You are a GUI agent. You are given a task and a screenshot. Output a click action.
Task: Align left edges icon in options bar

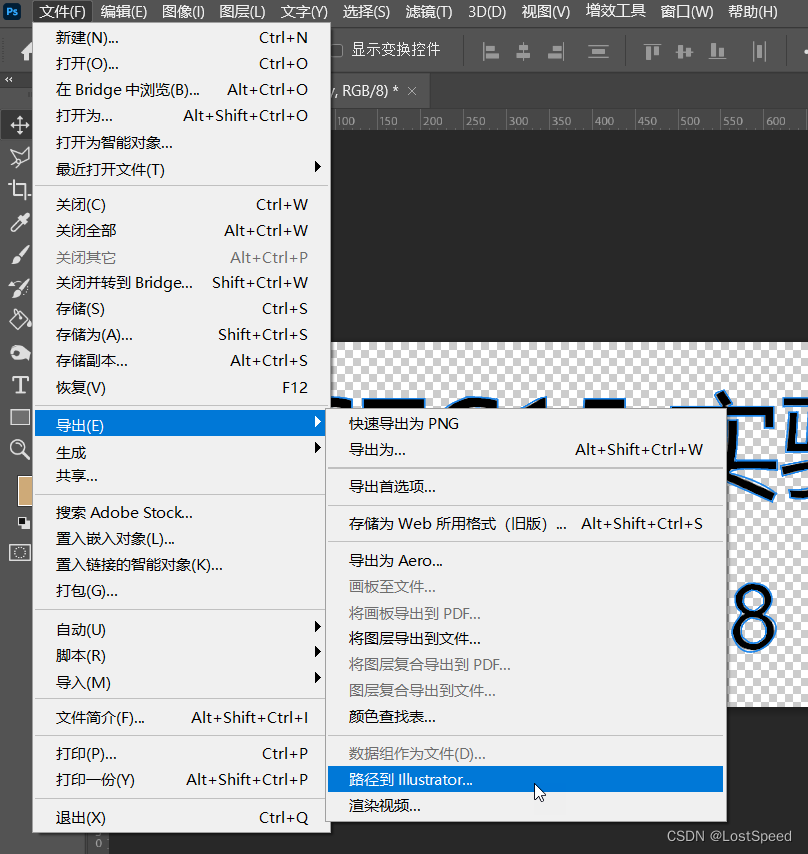point(491,52)
